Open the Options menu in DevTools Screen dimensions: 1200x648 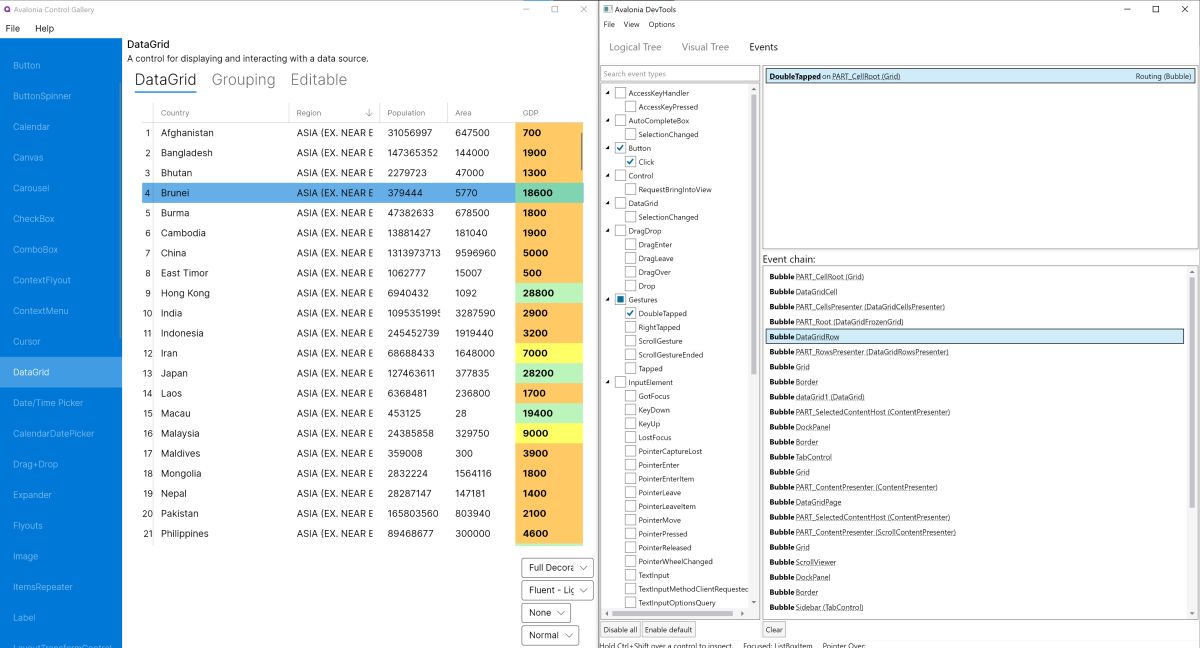pyautogui.click(x=662, y=24)
